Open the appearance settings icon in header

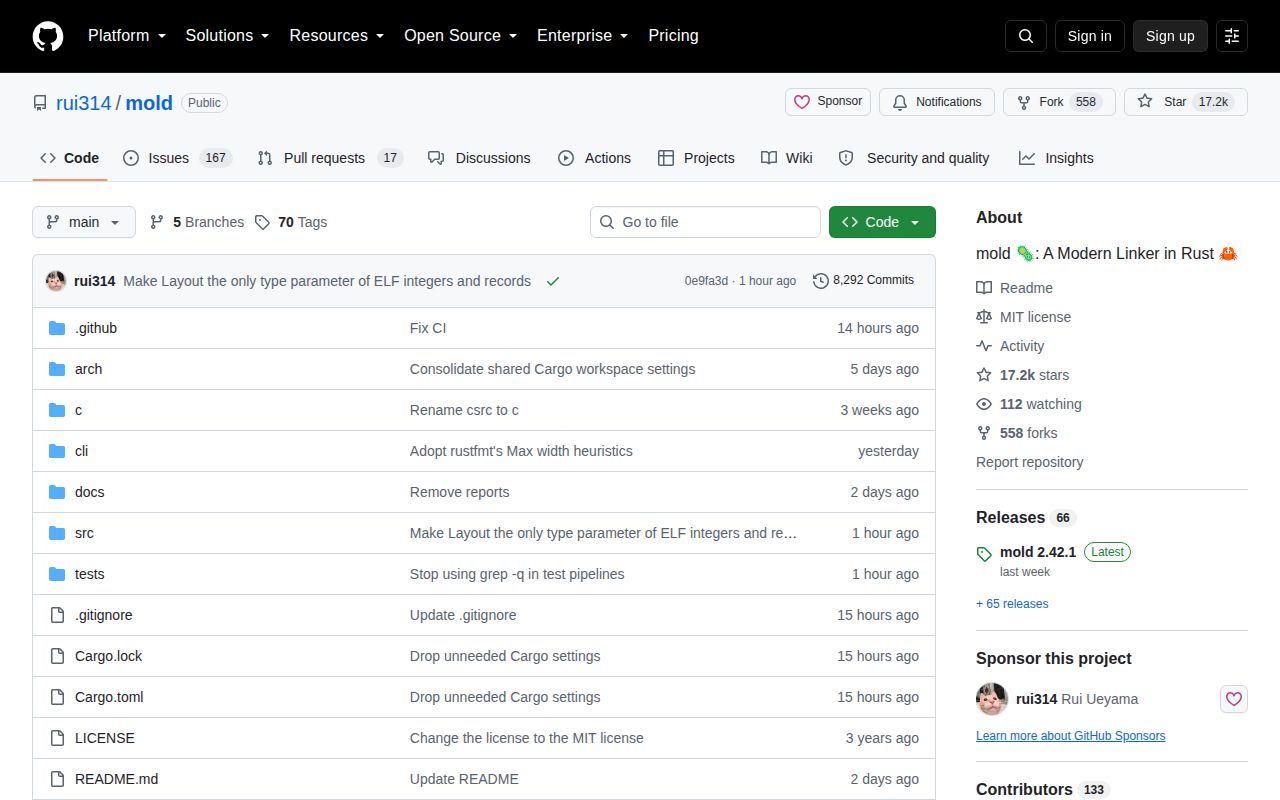click(1232, 36)
